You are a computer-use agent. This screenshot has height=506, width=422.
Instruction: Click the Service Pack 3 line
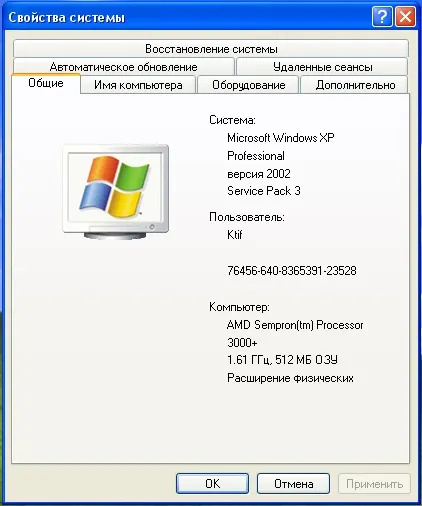tap(264, 191)
